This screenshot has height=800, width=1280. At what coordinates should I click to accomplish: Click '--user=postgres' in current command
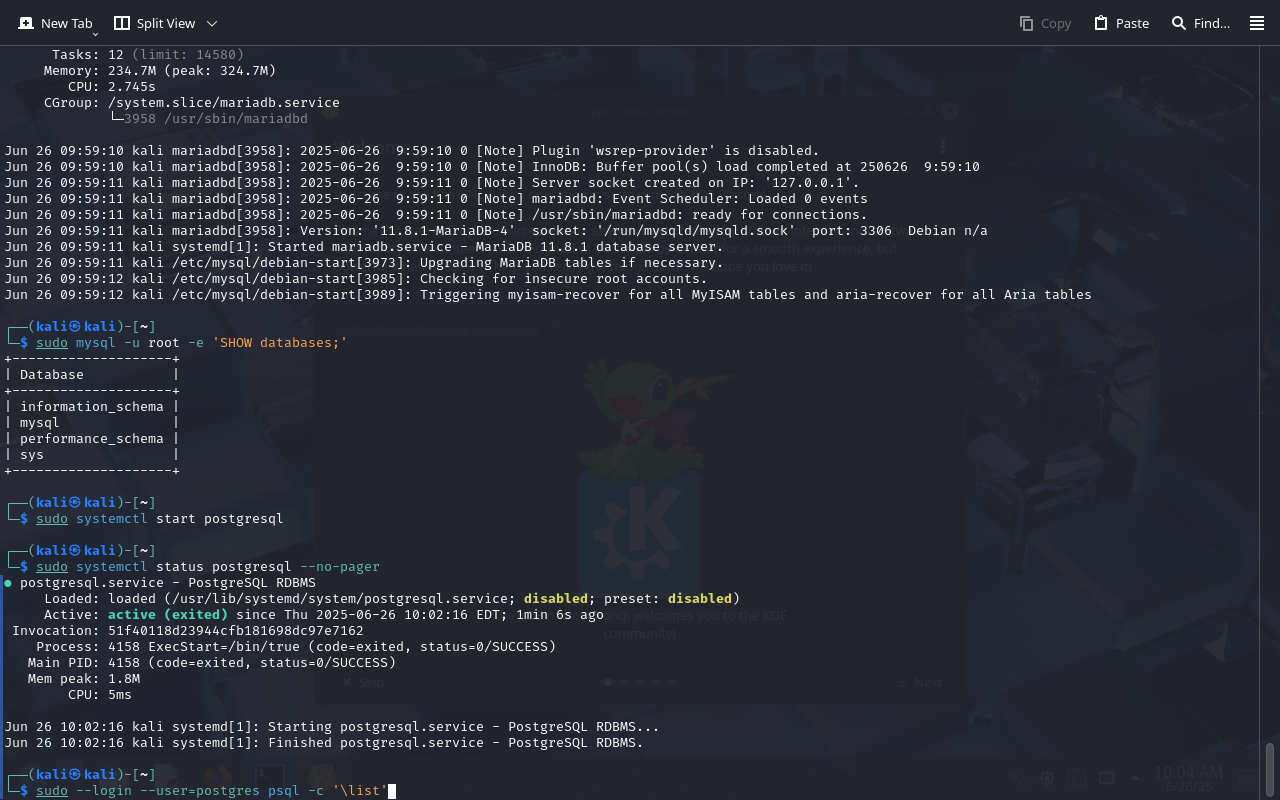200,791
